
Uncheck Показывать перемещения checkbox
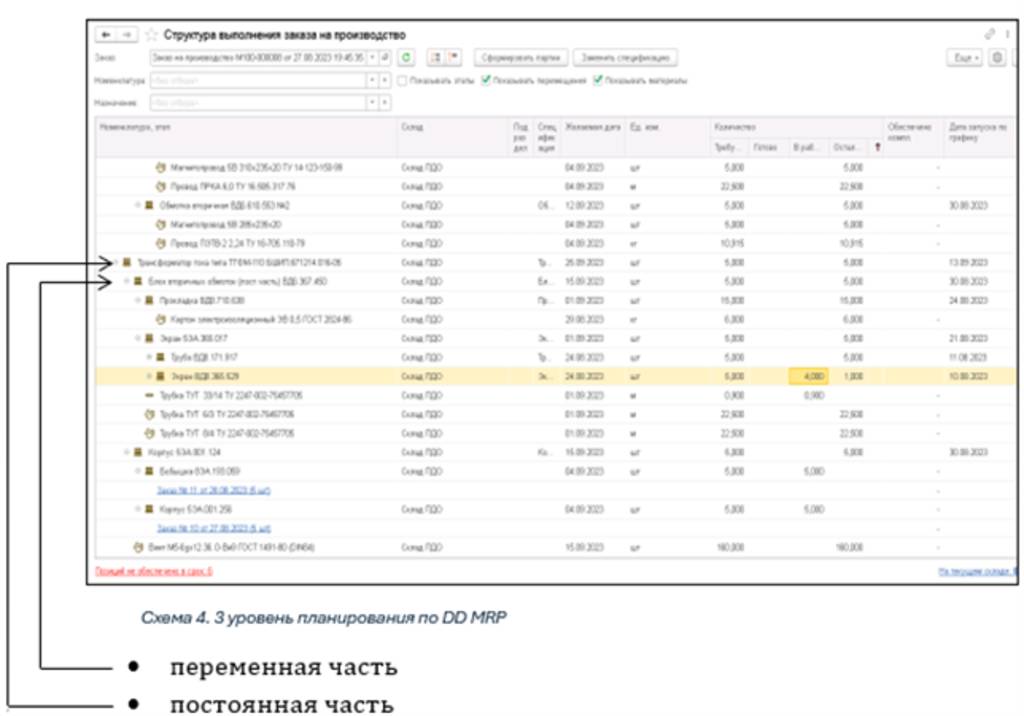click(486, 81)
